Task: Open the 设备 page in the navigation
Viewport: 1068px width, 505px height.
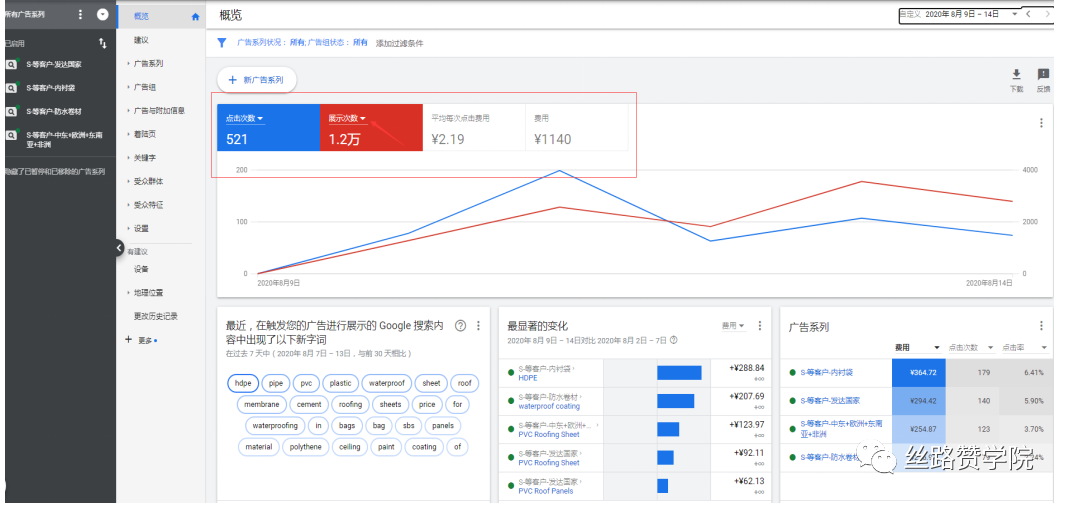Action: tap(141, 269)
